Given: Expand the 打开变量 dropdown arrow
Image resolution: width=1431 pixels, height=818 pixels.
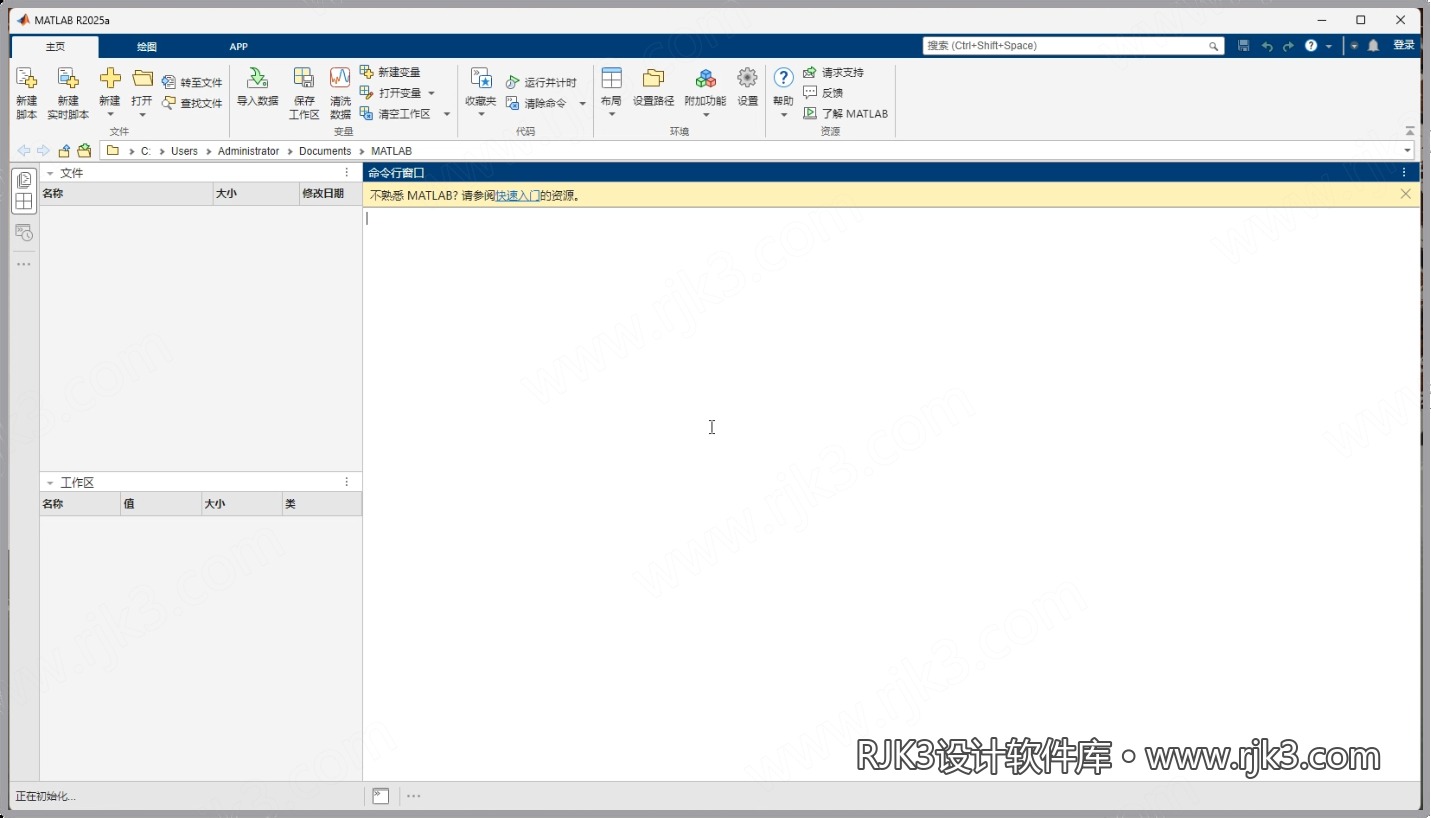Looking at the screenshot, I should [x=432, y=93].
